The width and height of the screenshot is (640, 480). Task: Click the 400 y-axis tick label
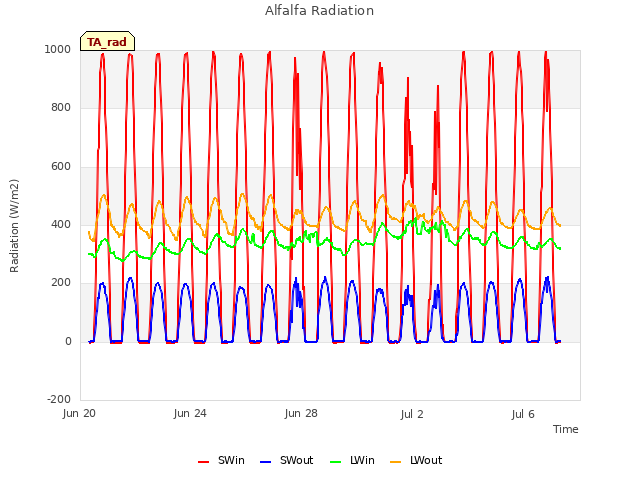pos(61,224)
